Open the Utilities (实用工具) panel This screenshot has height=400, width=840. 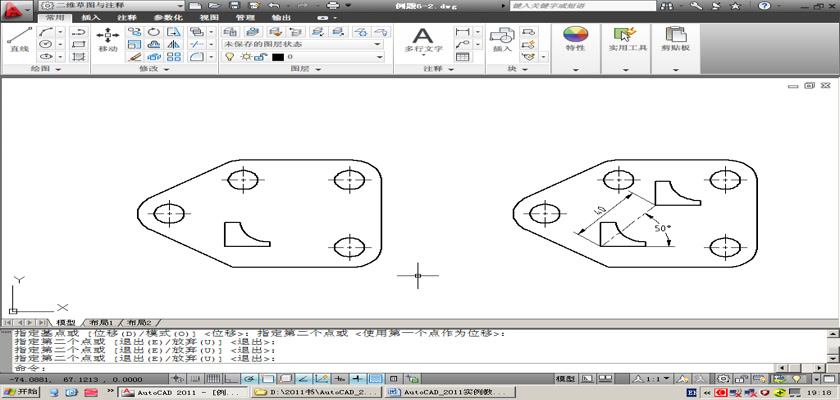click(628, 39)
